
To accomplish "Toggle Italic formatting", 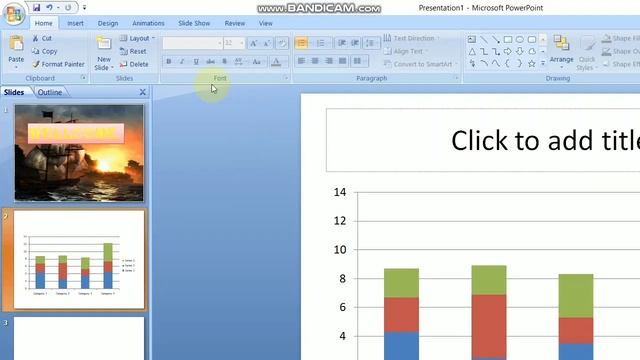I will (x=182, y=61).
